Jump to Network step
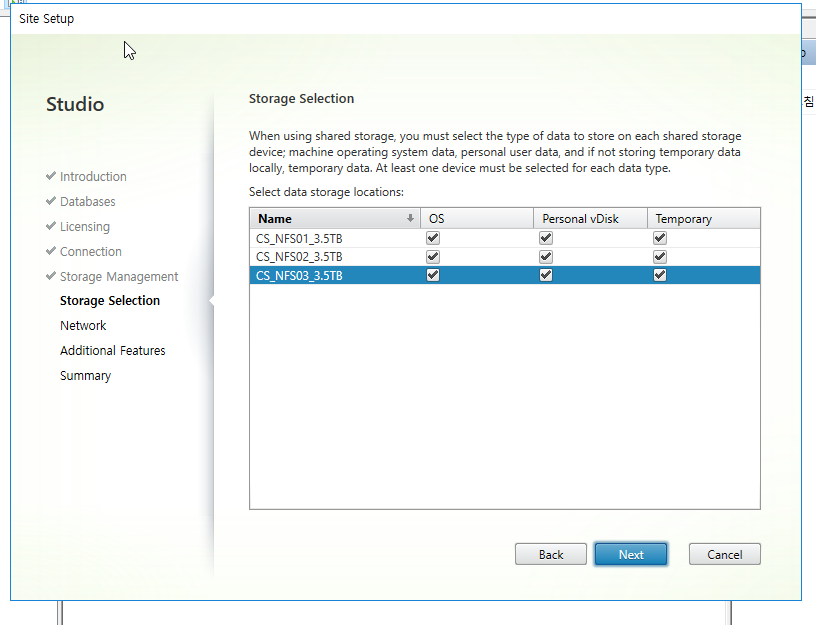 click(x=83, y=326)
